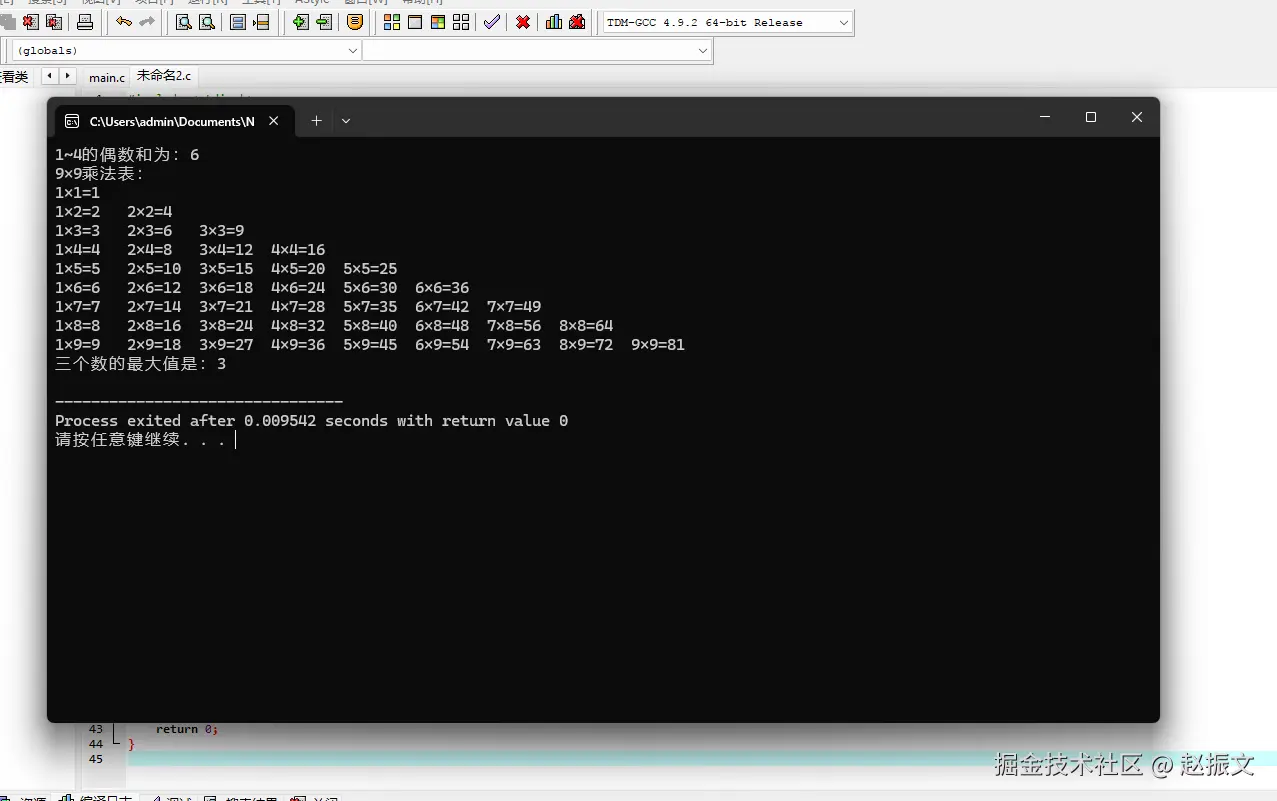
Task: Click the '9×9乘法表:' heading in console
Action: click(100, 174)
